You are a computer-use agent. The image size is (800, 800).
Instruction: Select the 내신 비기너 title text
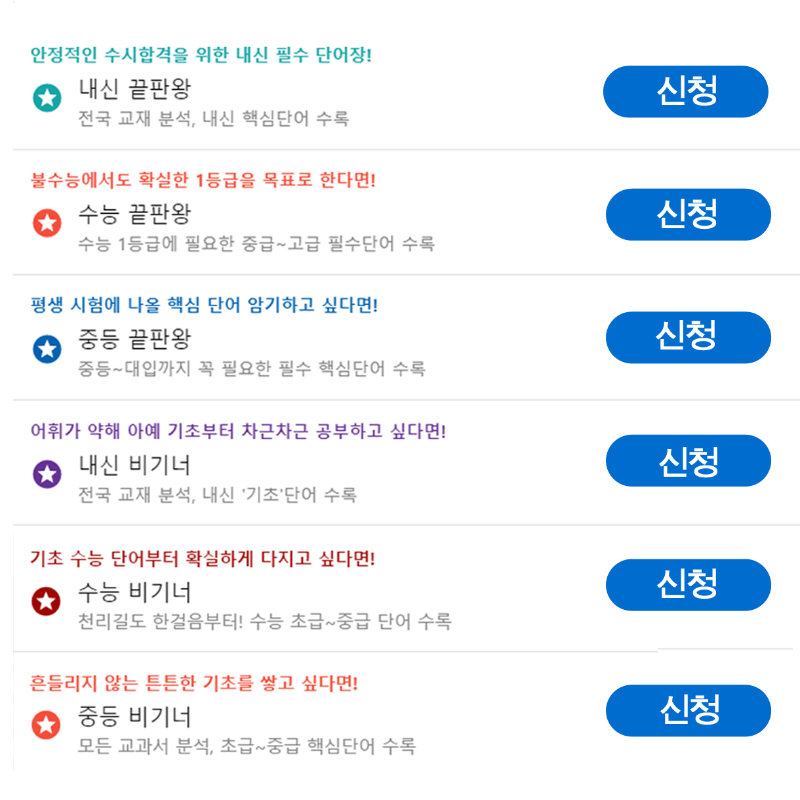pos(135,465)
